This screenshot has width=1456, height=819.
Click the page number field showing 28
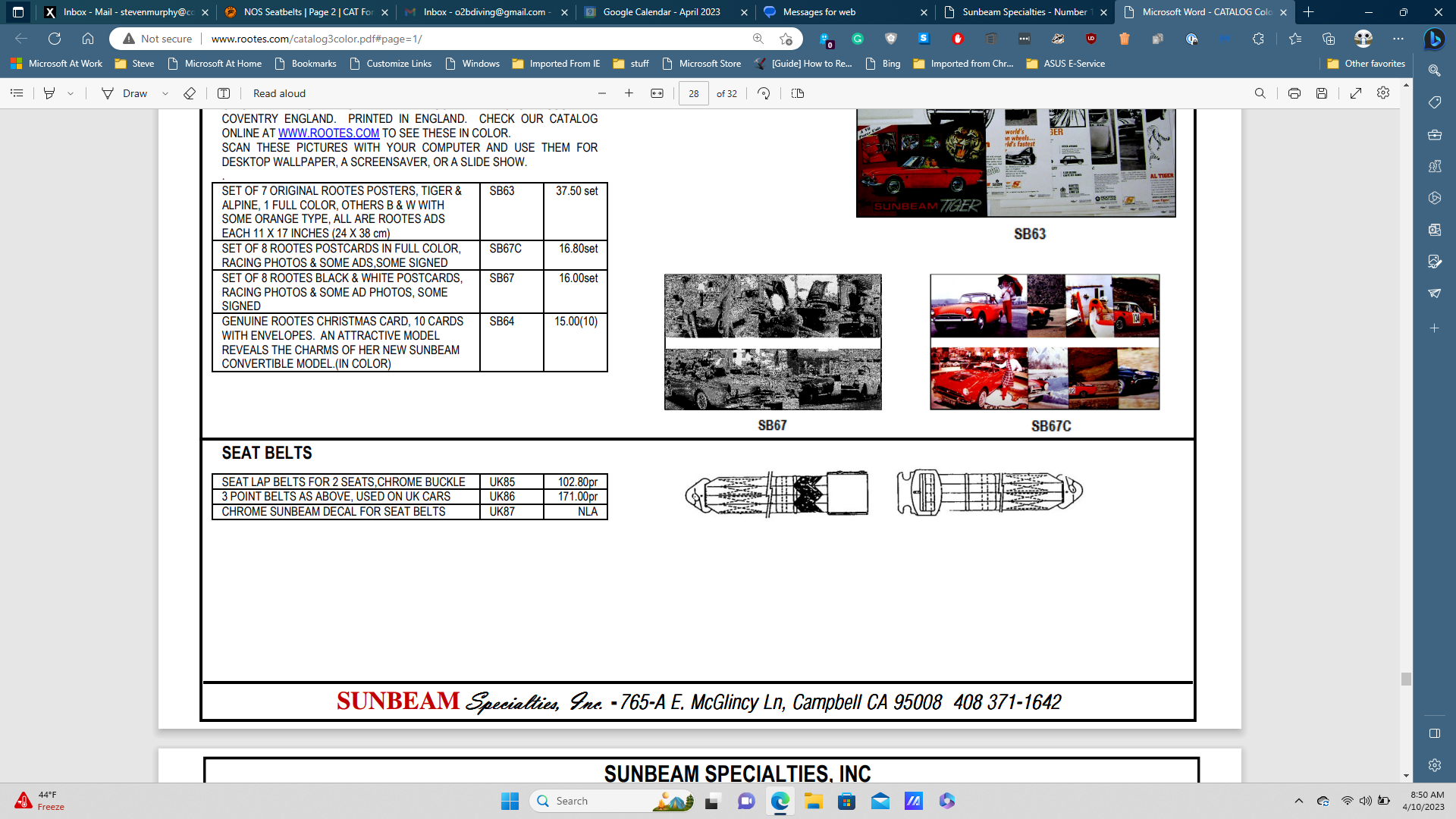tap(694, 93)
